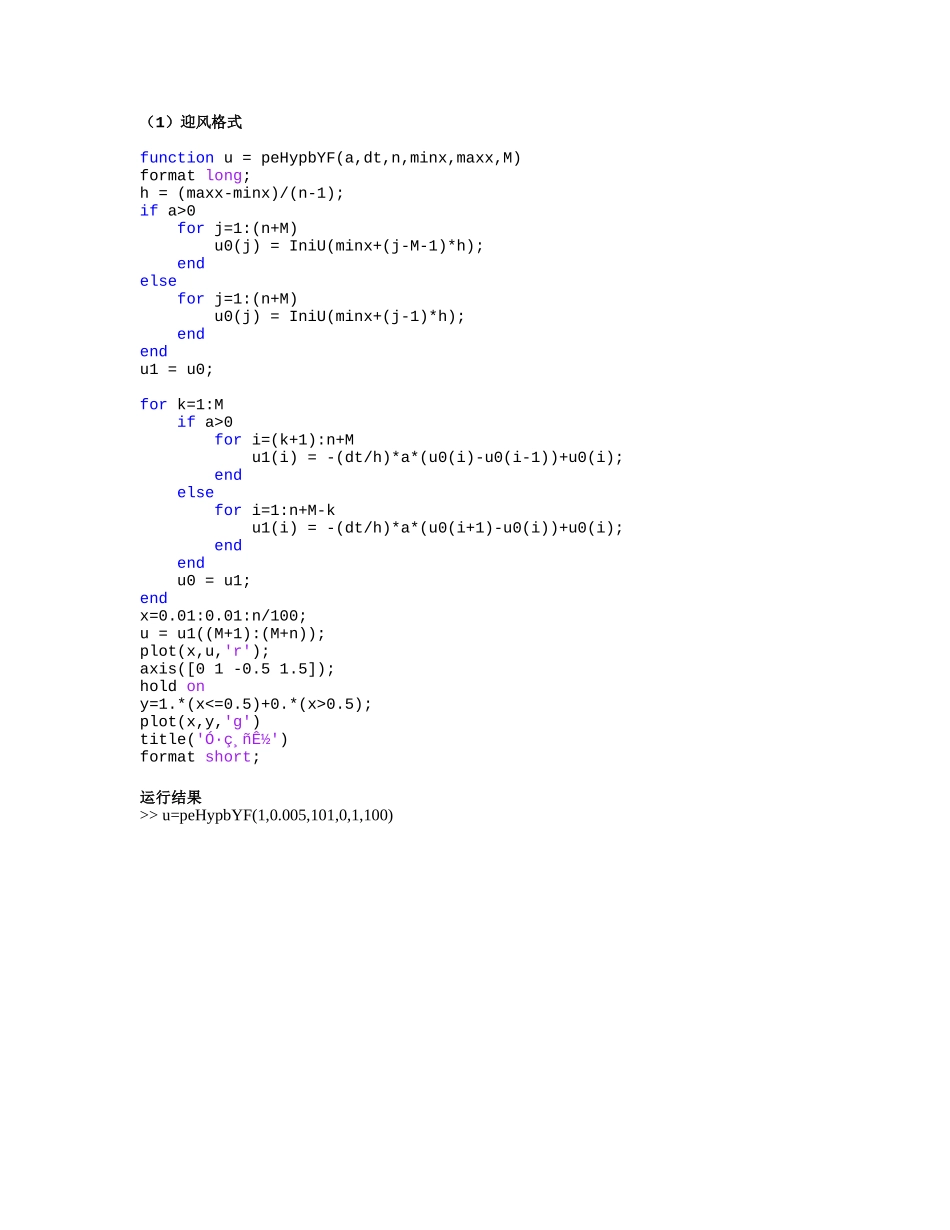Click the title(...) line of code
Image resolution: width=950 pixels, height=1230 pixels.
tap(214, 739)
